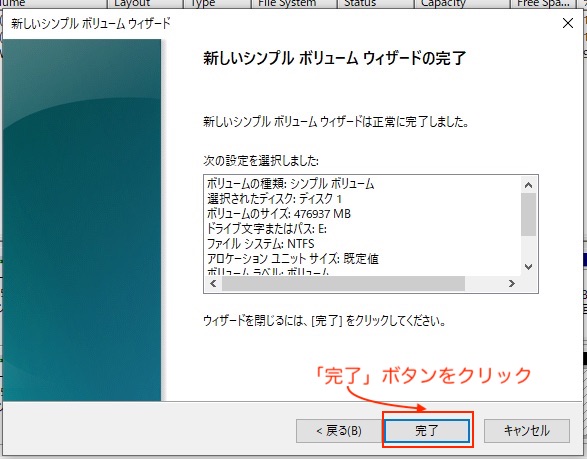Image resolution: width=587 pixels, height=459 pixels.
Task: Go back with the 戻る(B) button
Action: 339,431
